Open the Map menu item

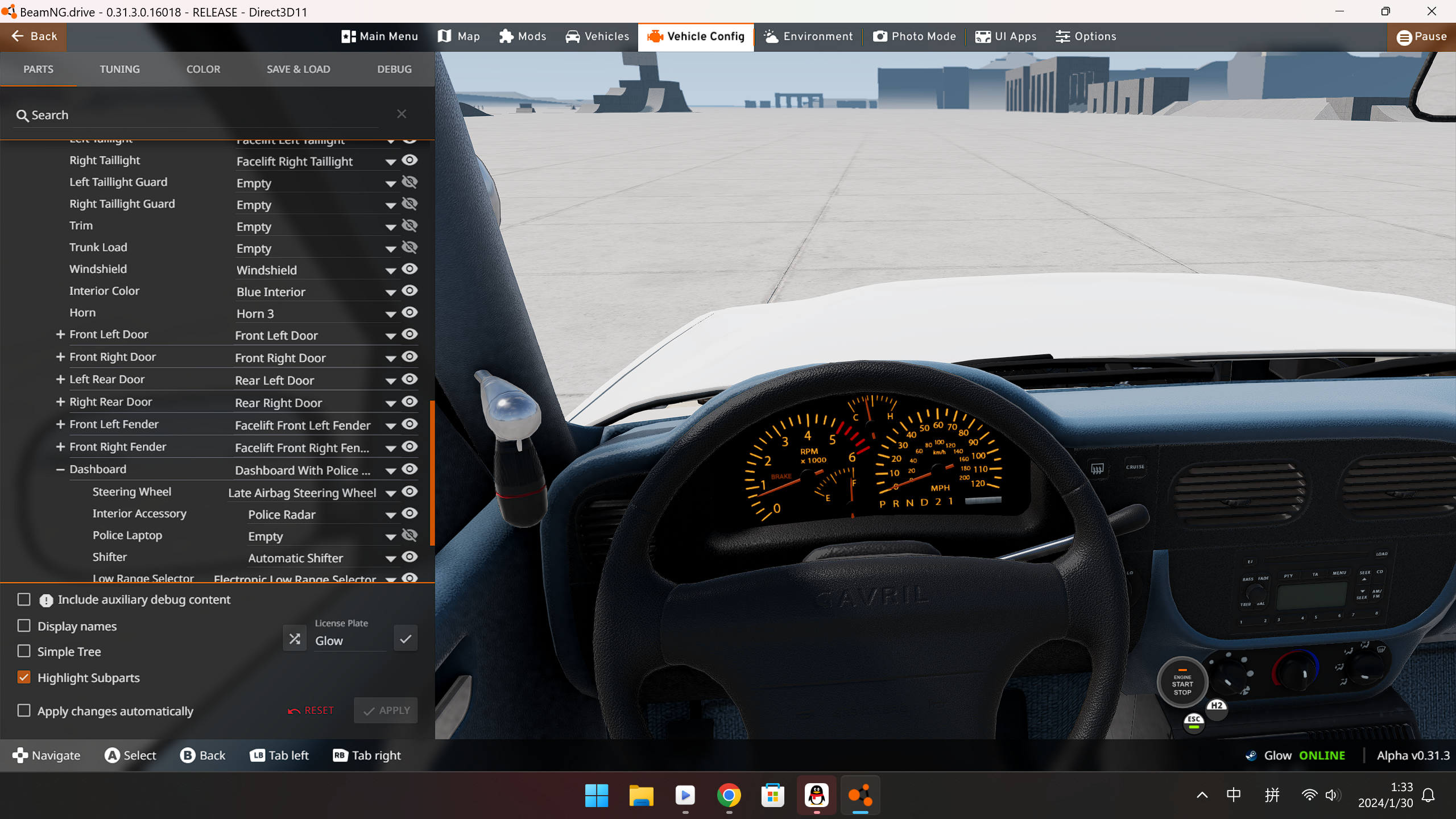pyautogui.click(x=458, y=36)
